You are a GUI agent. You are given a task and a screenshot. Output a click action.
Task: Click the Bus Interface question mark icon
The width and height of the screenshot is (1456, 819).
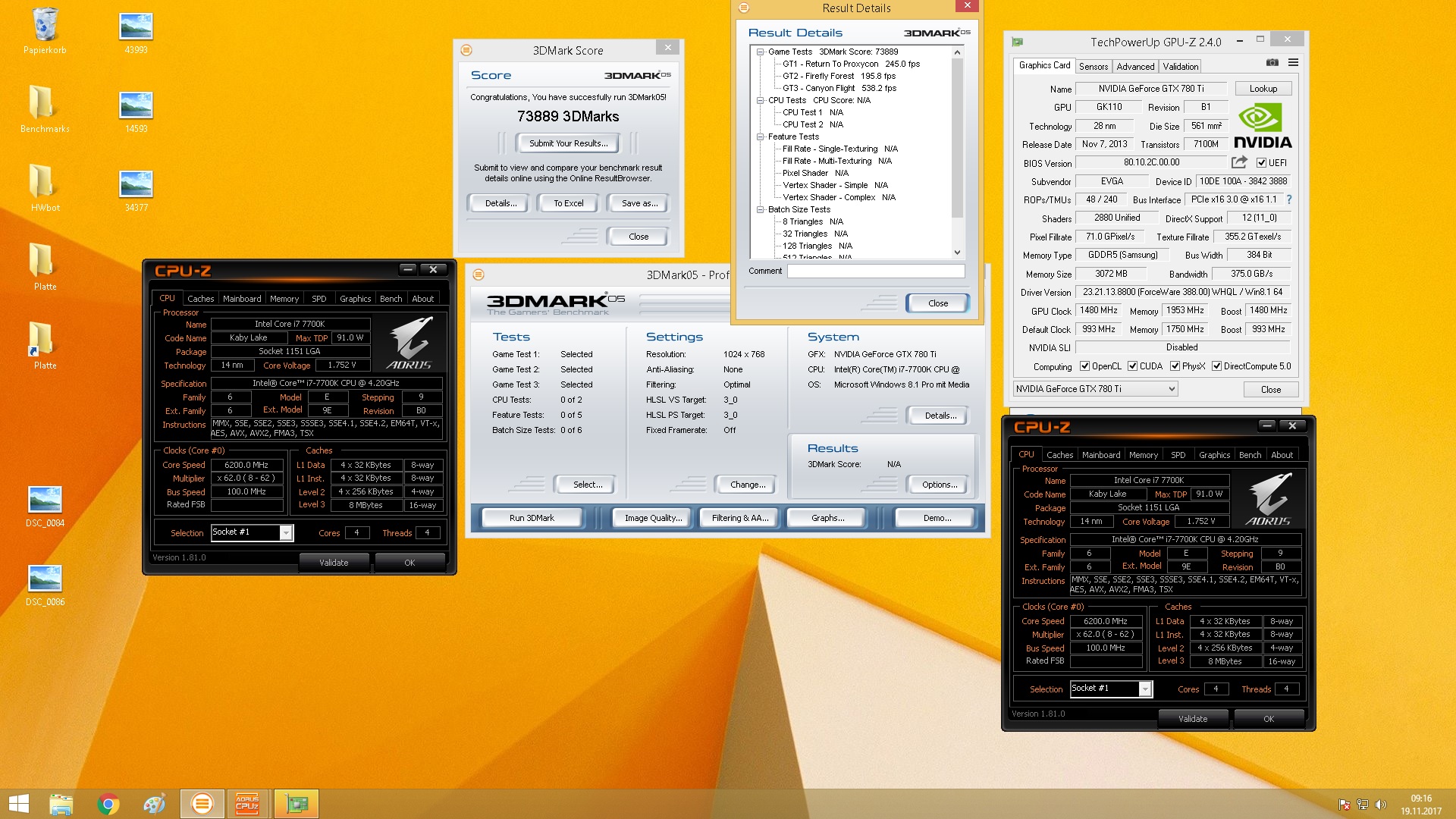(x=1288, y=199)
